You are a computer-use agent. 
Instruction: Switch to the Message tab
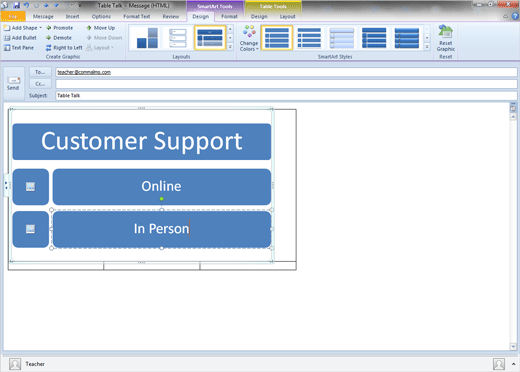[x=43, y=16]
